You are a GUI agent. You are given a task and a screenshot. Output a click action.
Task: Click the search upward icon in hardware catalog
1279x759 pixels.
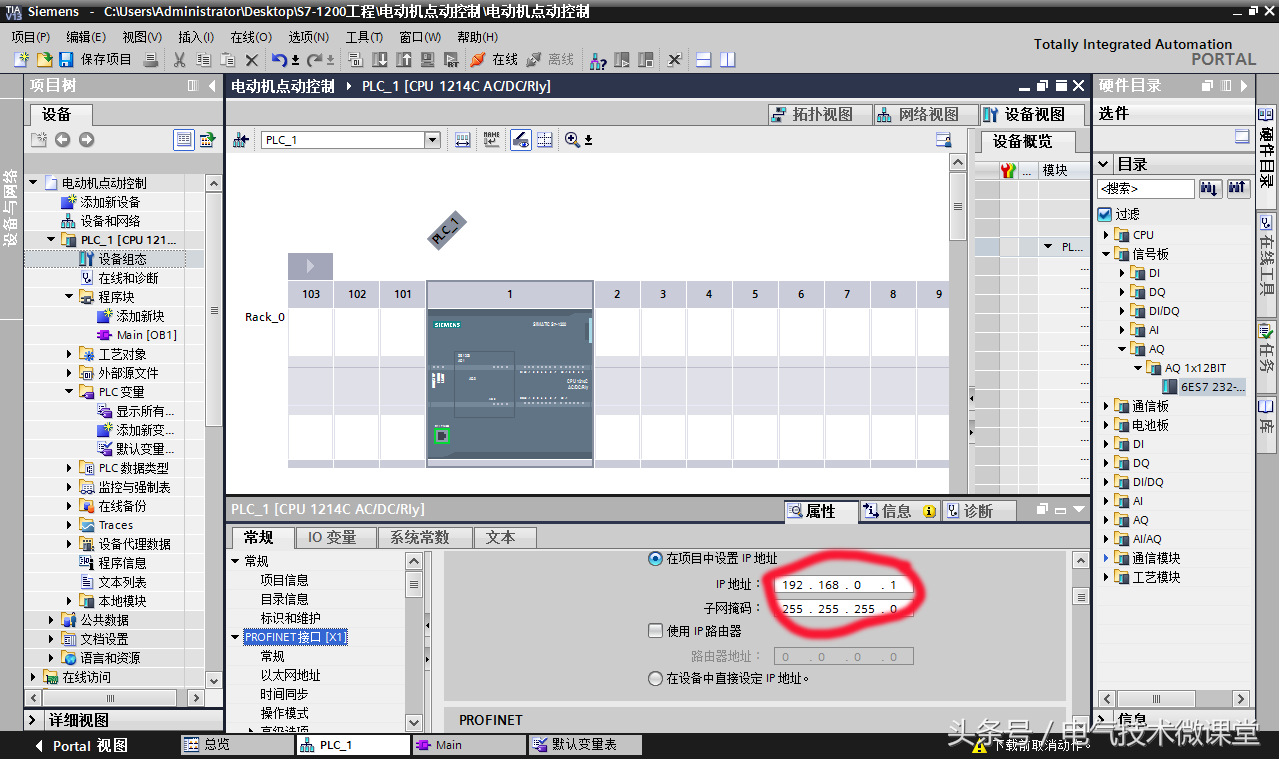tap(1238, 188)
